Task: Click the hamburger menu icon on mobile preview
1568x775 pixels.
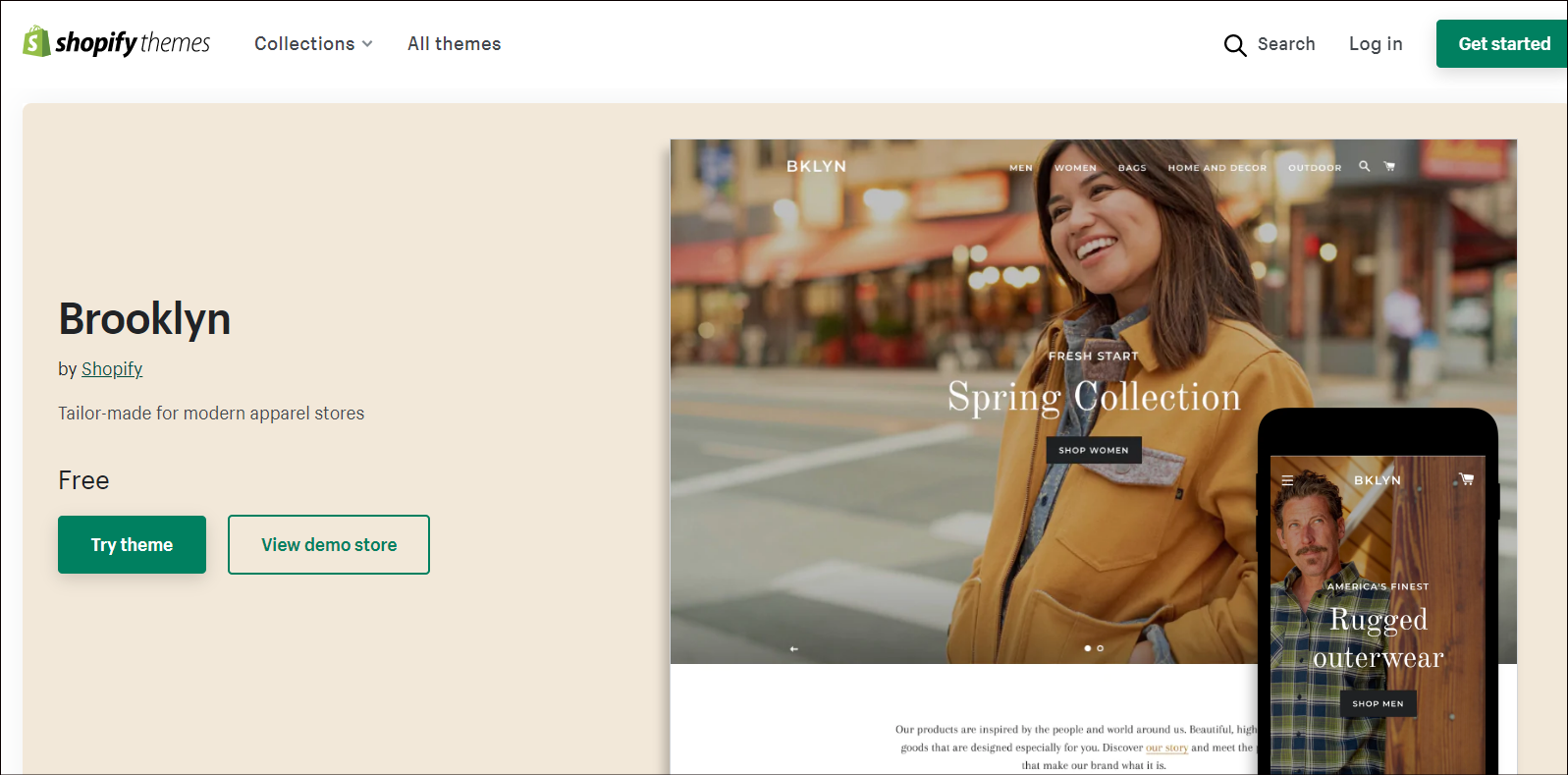Action: point(1287,480)
